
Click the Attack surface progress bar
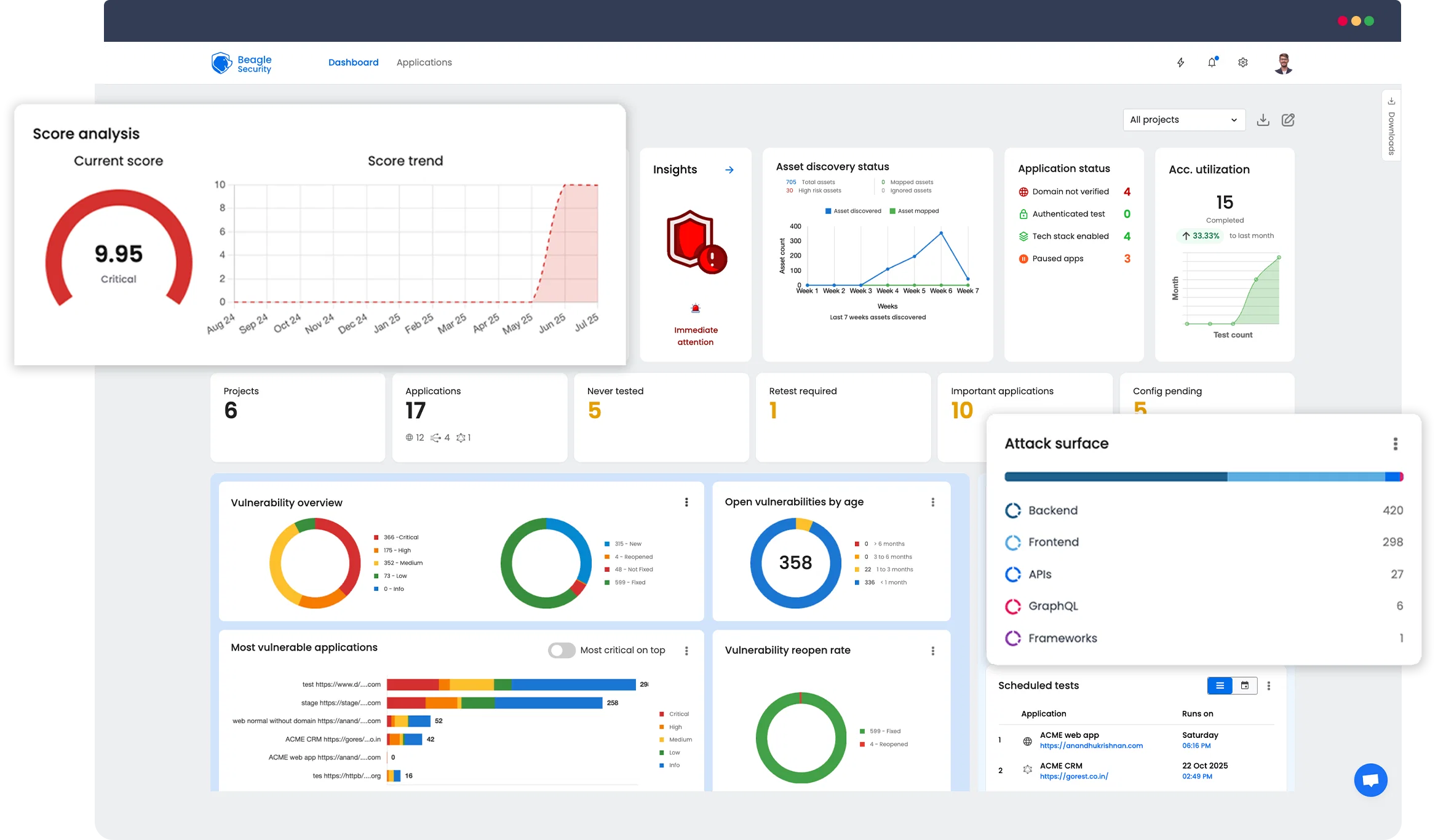click(1204, 477)
